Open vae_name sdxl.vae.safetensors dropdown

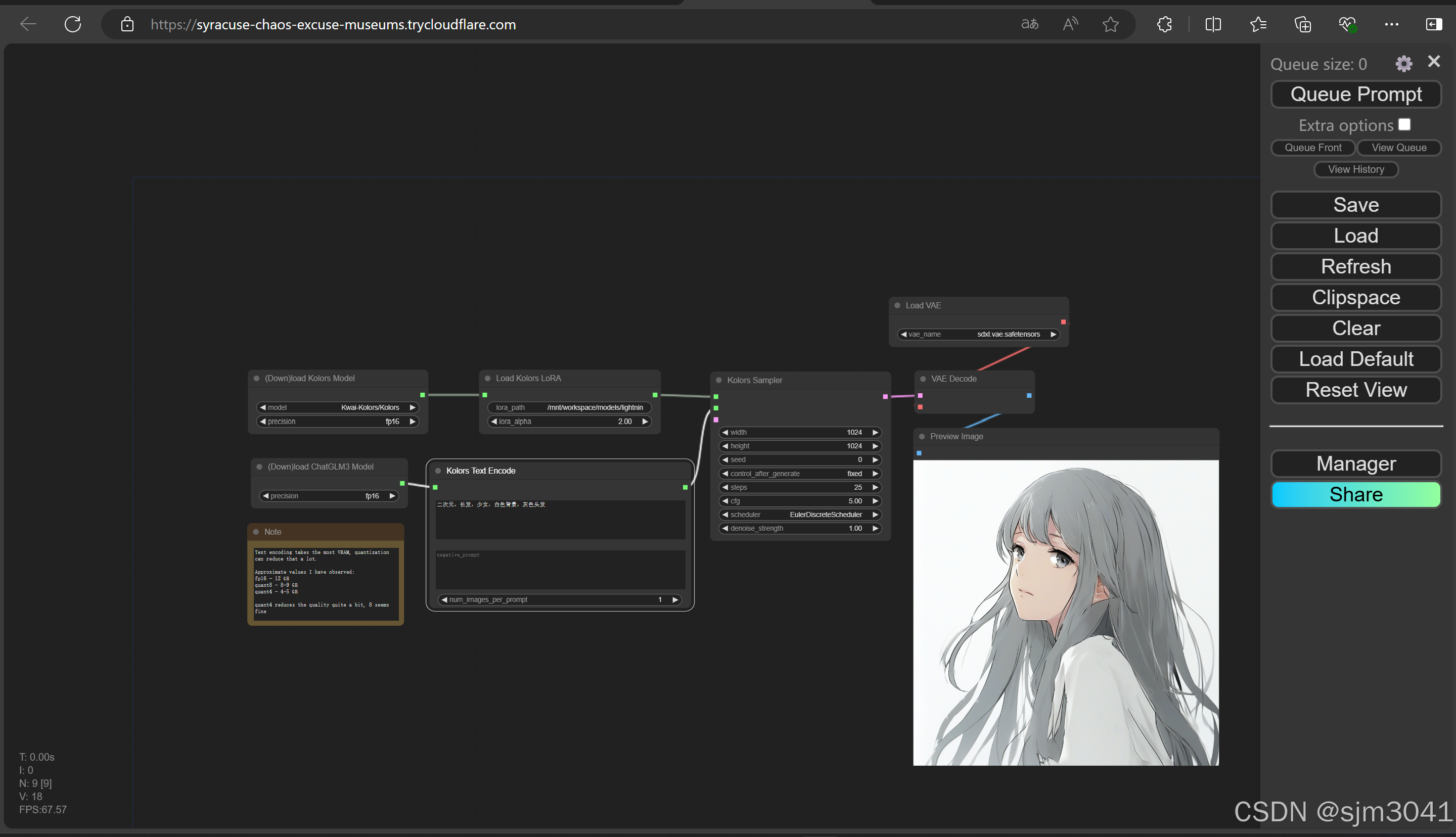coord(978,334)
